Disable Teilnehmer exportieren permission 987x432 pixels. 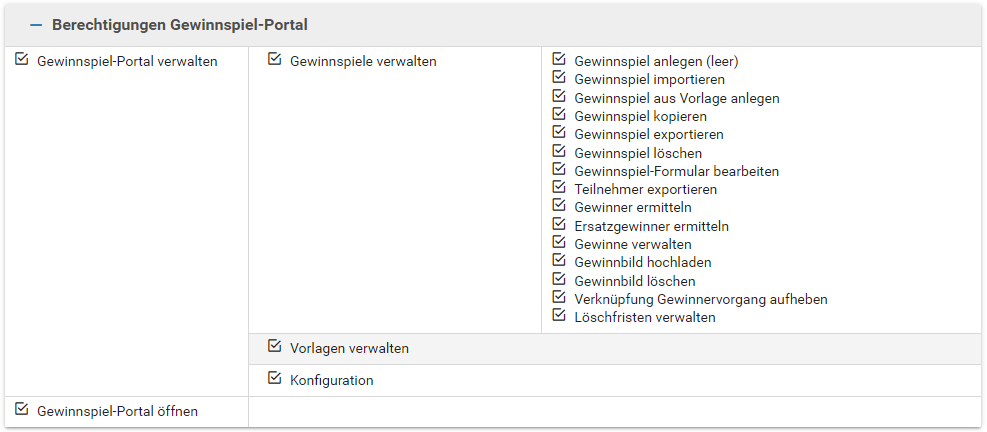click(x=559, y=188)
